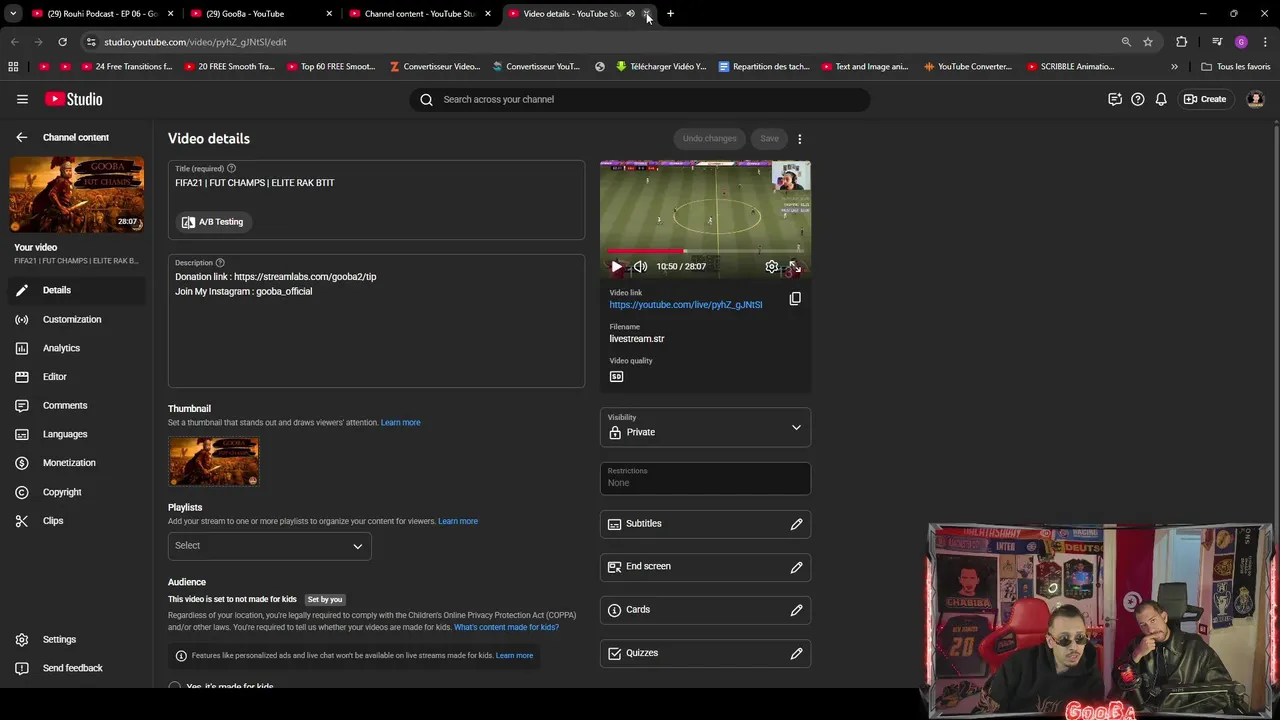Open the channel avatar in Studio header
The image size is (1280, 720).
(x=1256, y=99)
